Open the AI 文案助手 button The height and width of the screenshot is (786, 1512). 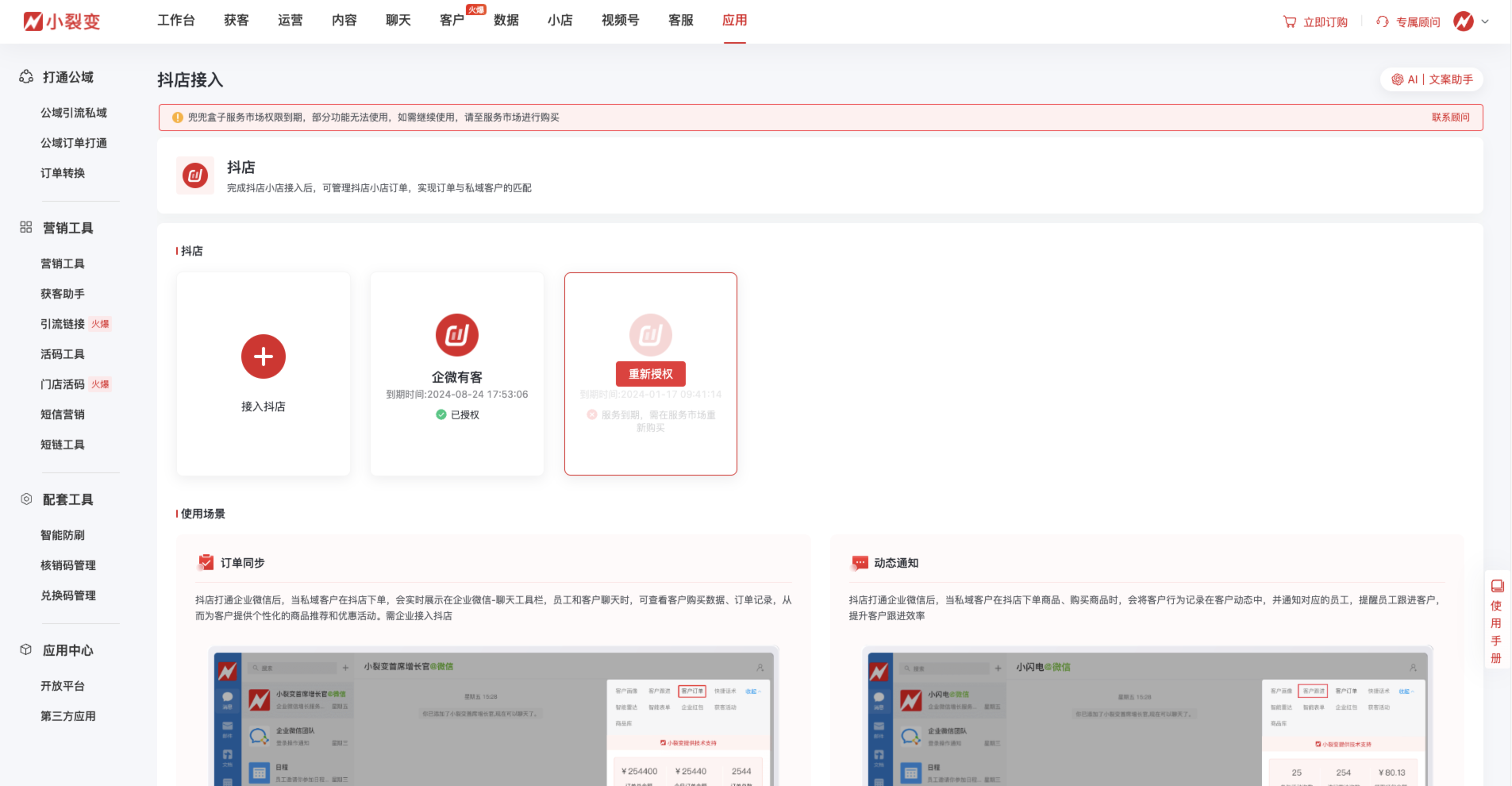pyautogui.click(x=1432, y=79)
